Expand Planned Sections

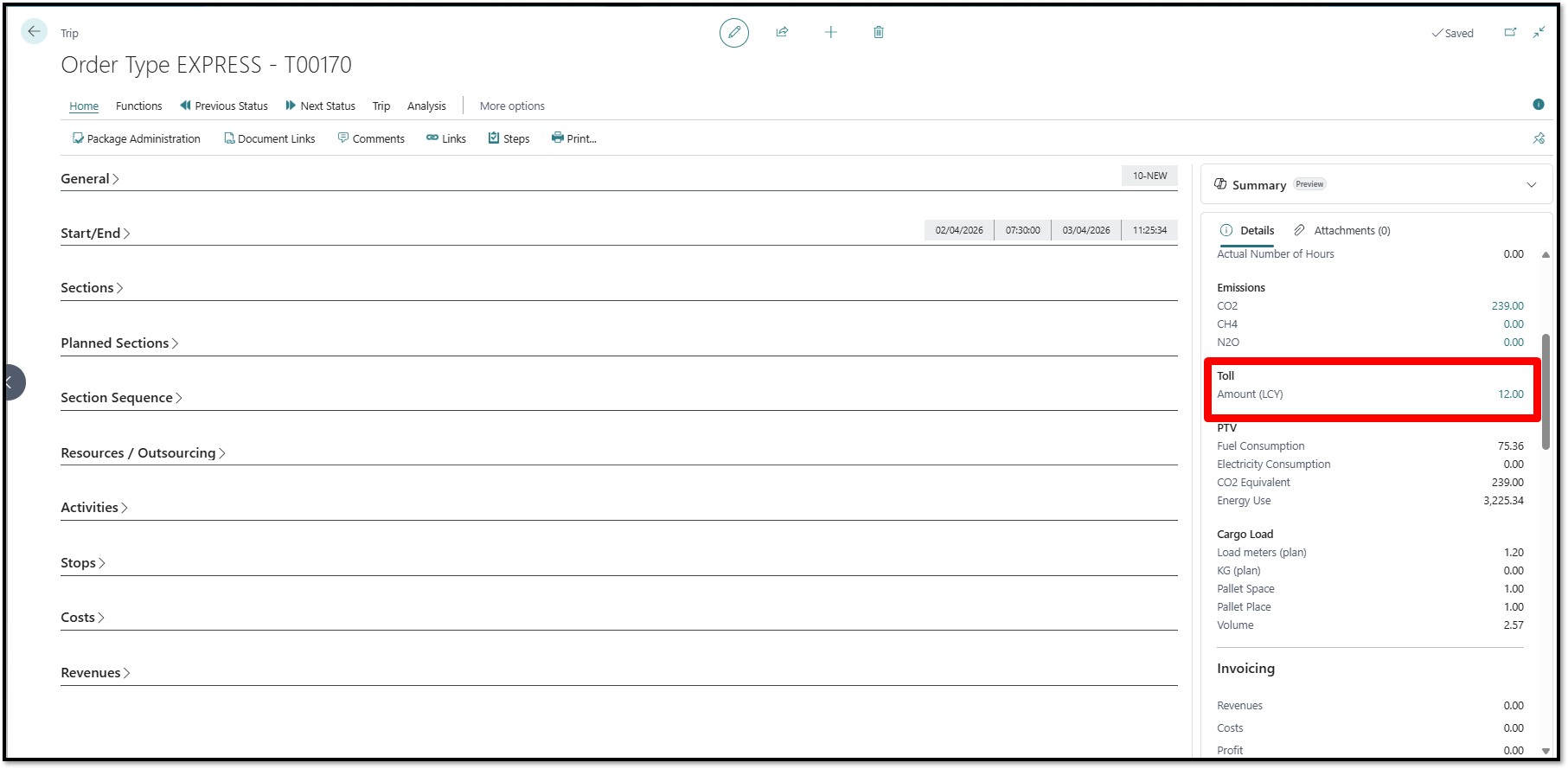tap(119, 343)
